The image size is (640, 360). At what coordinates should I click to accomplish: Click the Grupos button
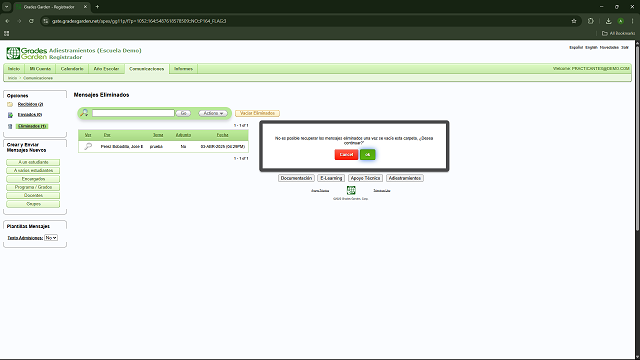[x=33, y=204]
